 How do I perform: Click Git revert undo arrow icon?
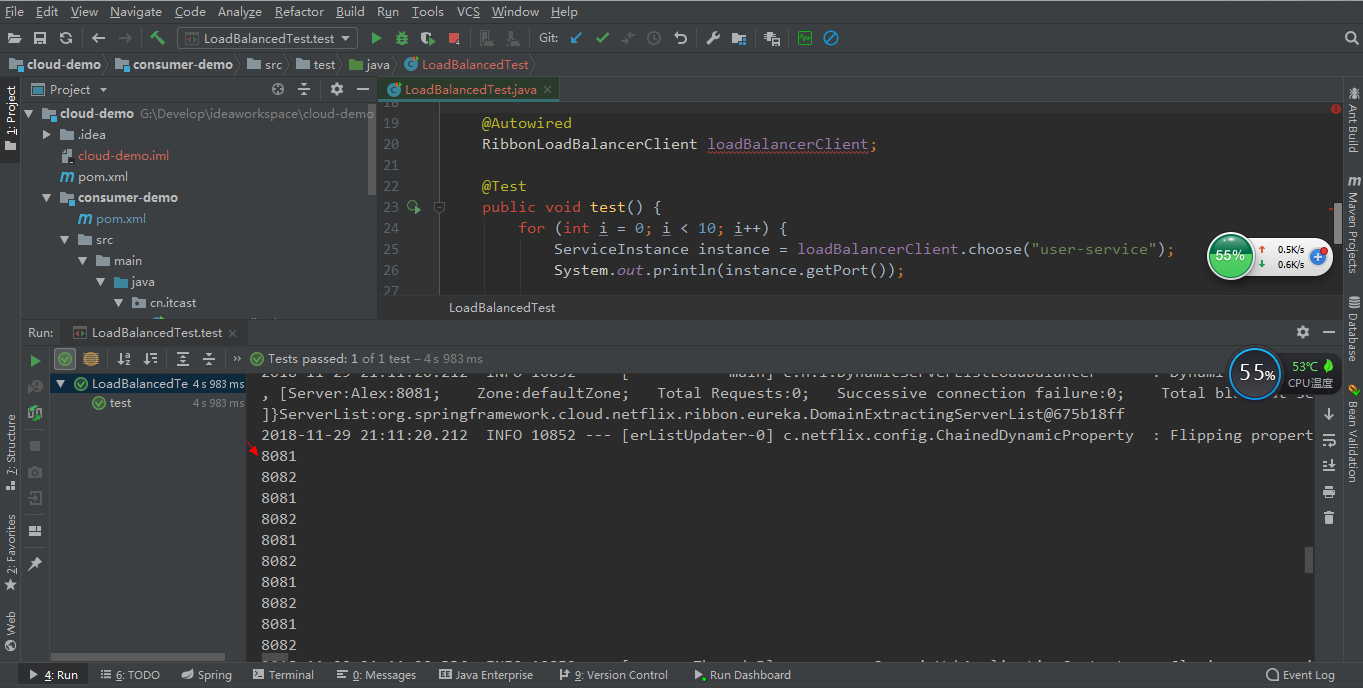(x=680, y=38)
